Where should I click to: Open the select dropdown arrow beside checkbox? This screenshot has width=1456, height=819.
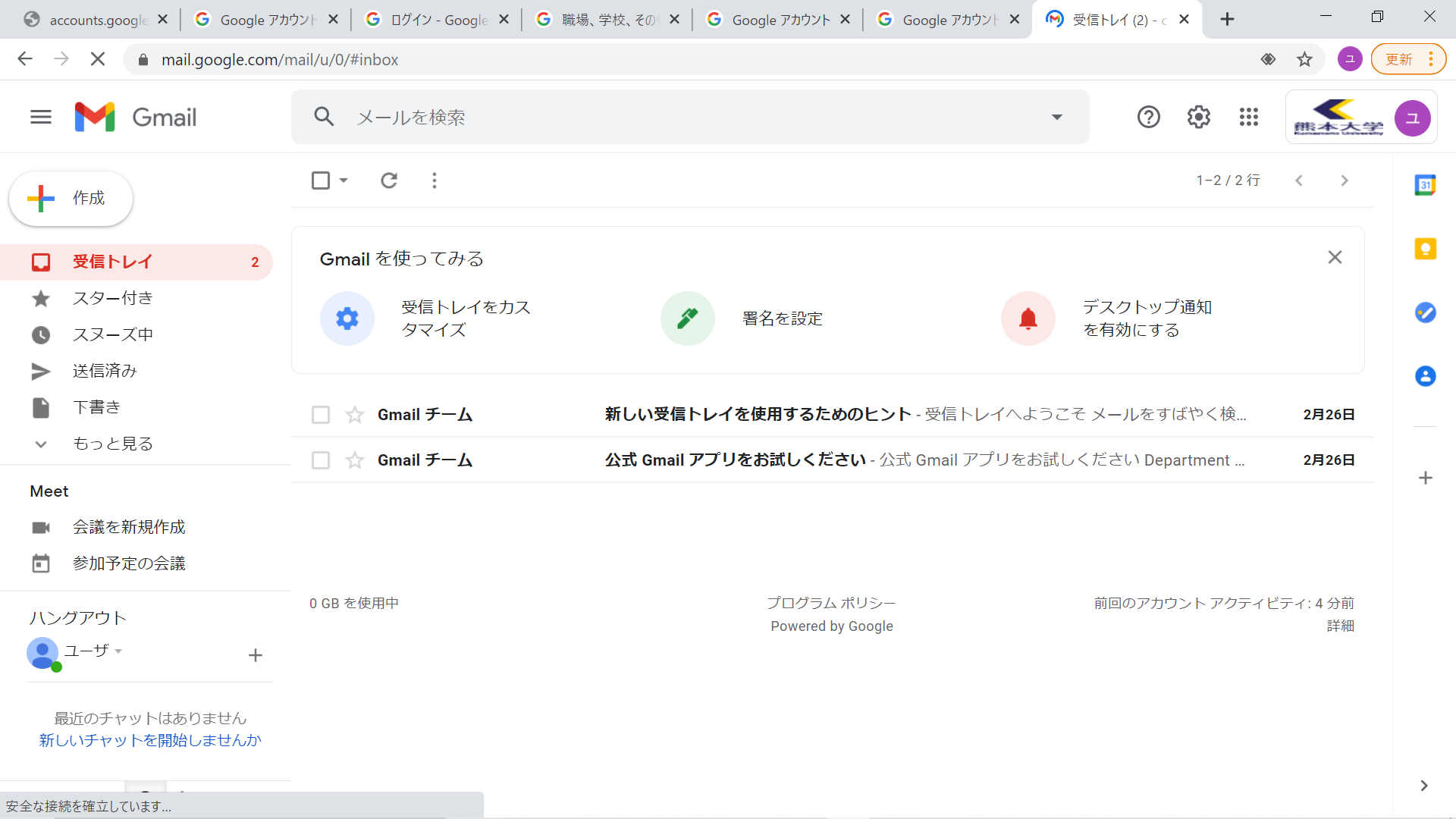pos(344,180)
